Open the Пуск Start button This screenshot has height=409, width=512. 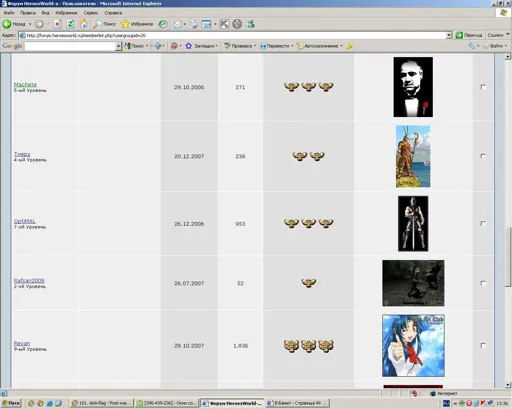coord(11,403)
